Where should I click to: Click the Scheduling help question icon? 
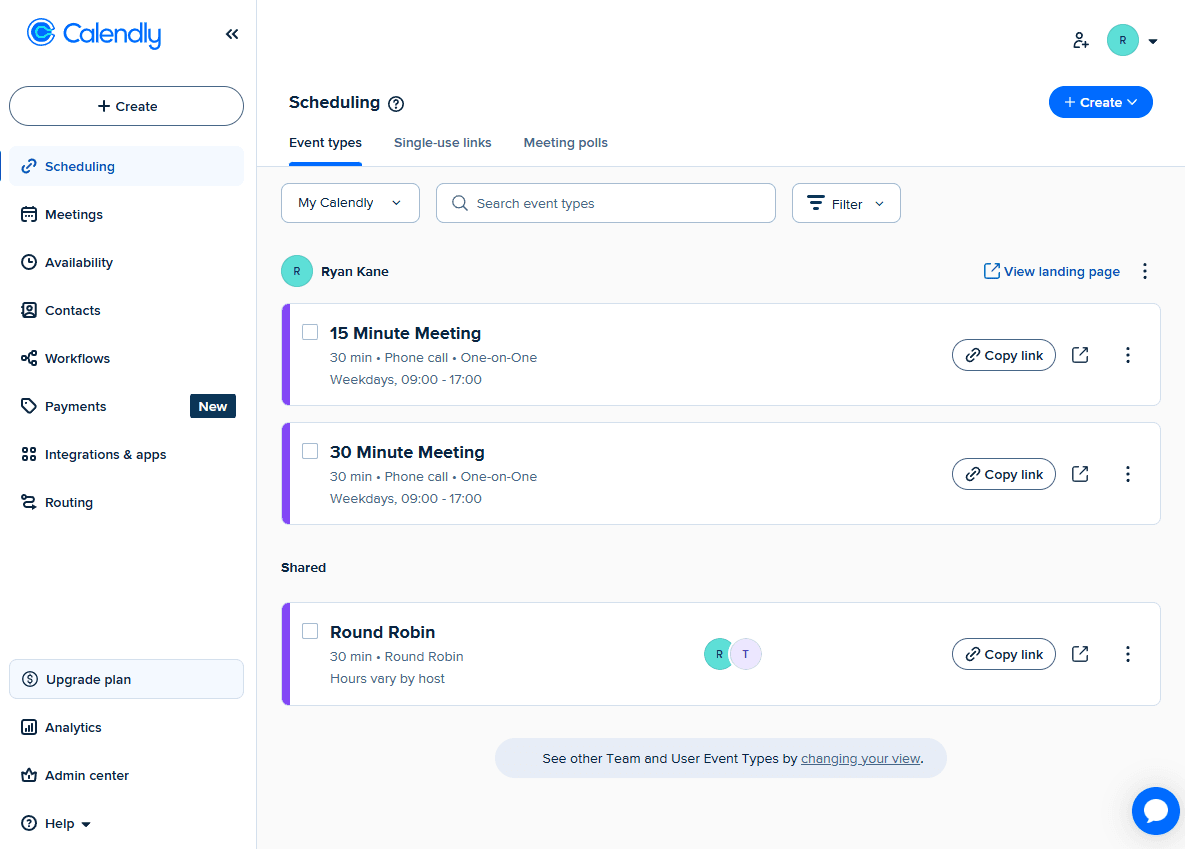396,104
